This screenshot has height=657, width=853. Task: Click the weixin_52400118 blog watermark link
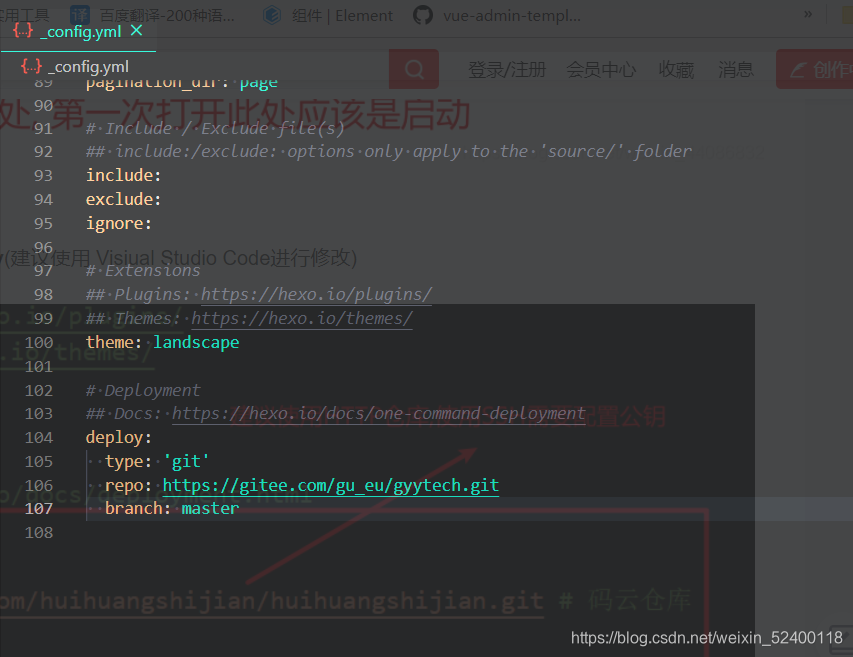pyautogui.click(x=705, y=637)
